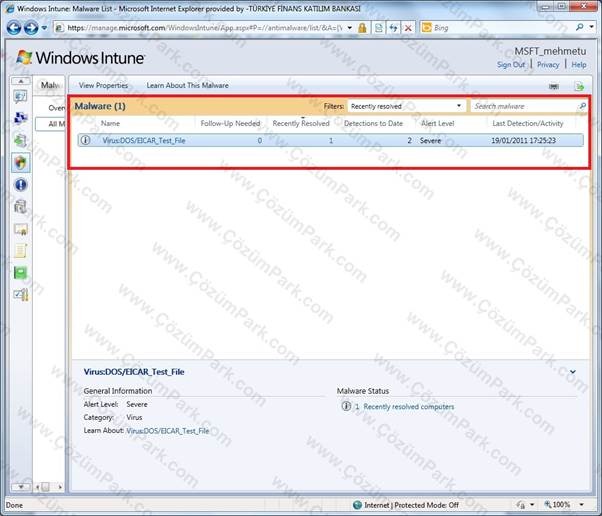Open Computers workspace icon (blue networked PCs)
The image size is (602, 516).
coord(20,118)
